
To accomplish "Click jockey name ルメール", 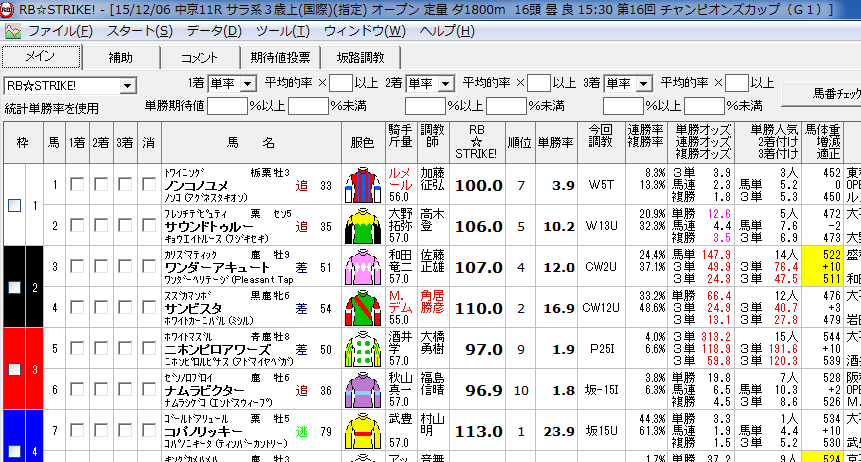I will (x=400, y=179).
